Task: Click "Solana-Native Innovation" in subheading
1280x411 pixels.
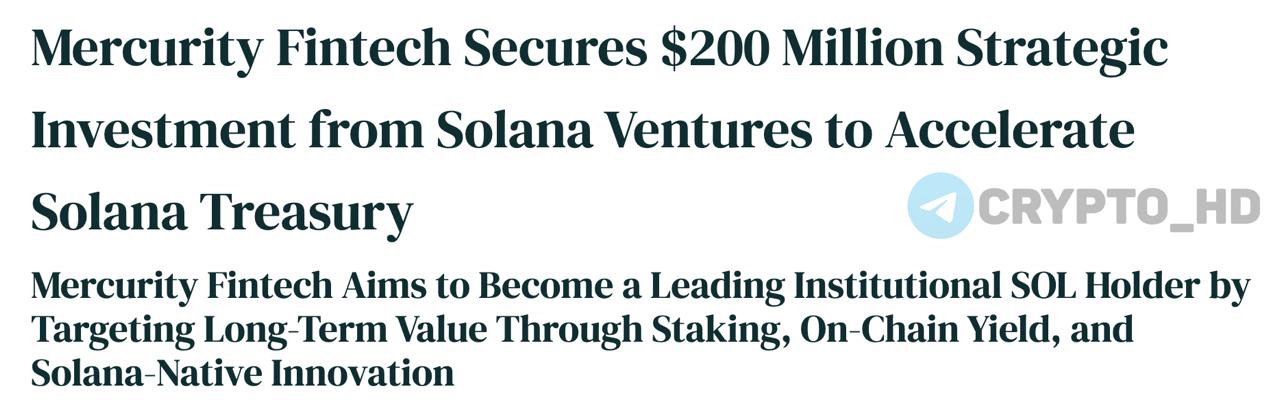Action: 242,373
